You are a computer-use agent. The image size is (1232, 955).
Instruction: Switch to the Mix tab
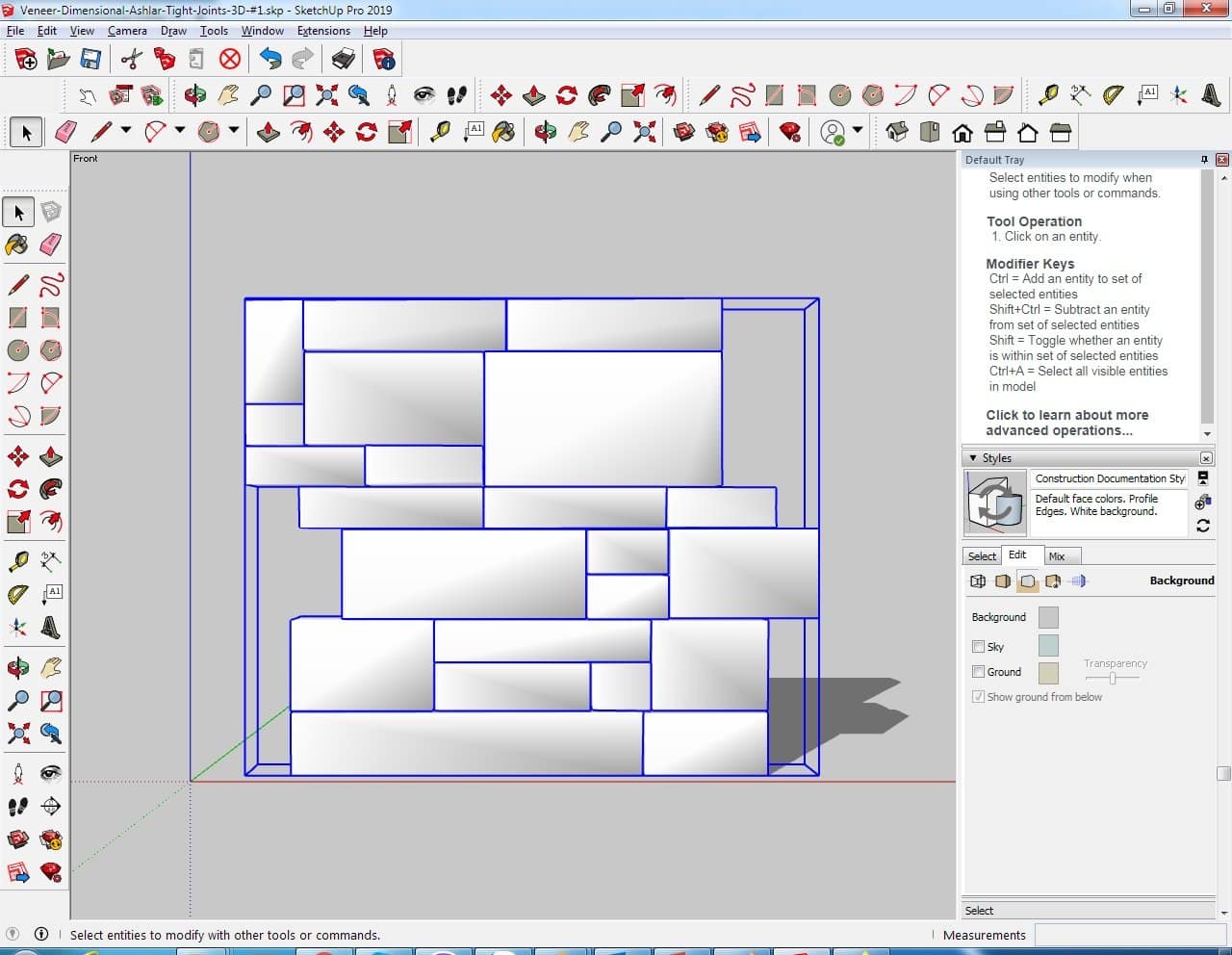coord(1057,556)
